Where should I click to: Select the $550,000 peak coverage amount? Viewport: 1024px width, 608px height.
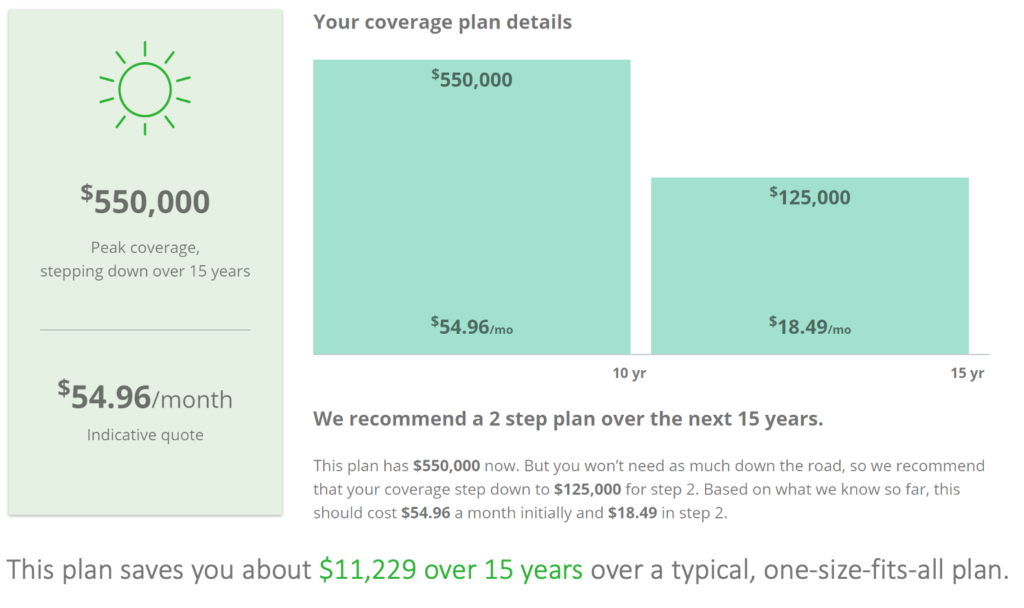pos(145,200)
